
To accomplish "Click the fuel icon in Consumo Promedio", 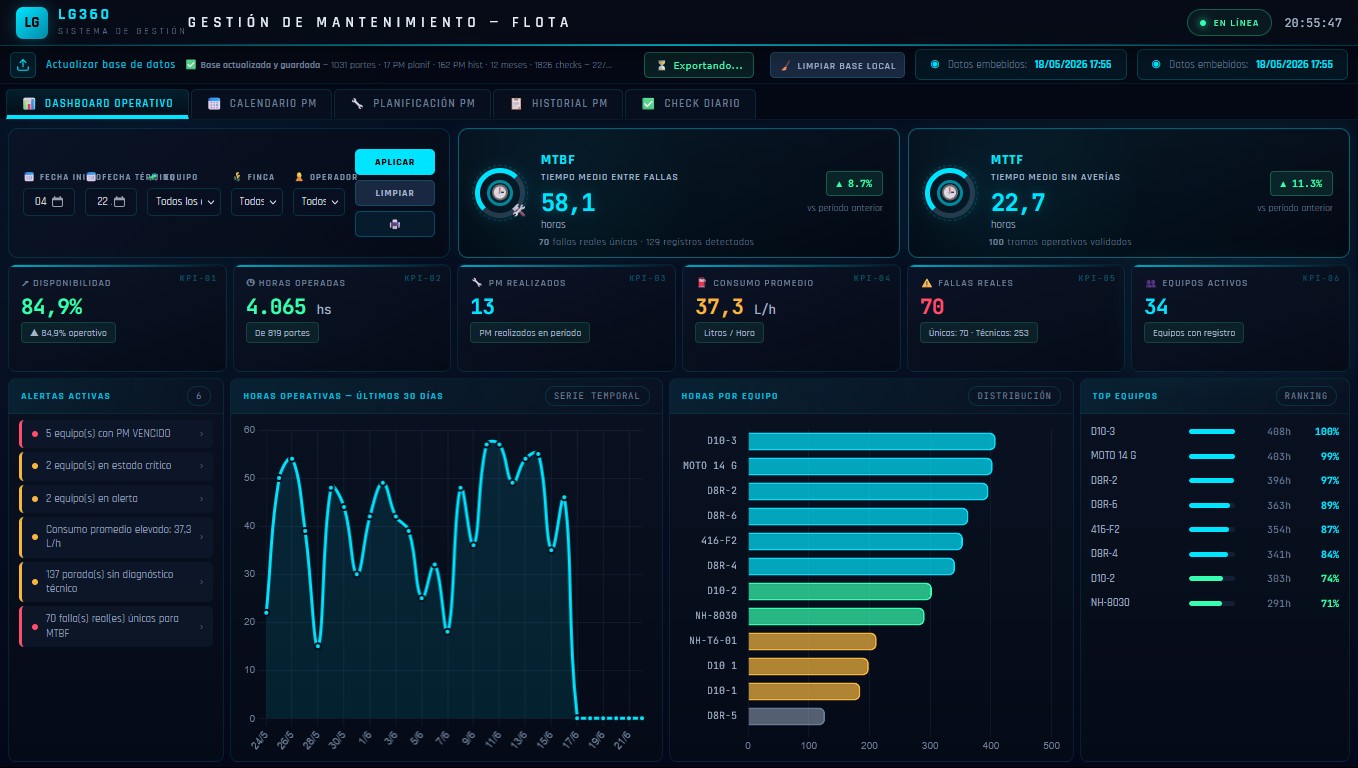I will coord(702,283).
